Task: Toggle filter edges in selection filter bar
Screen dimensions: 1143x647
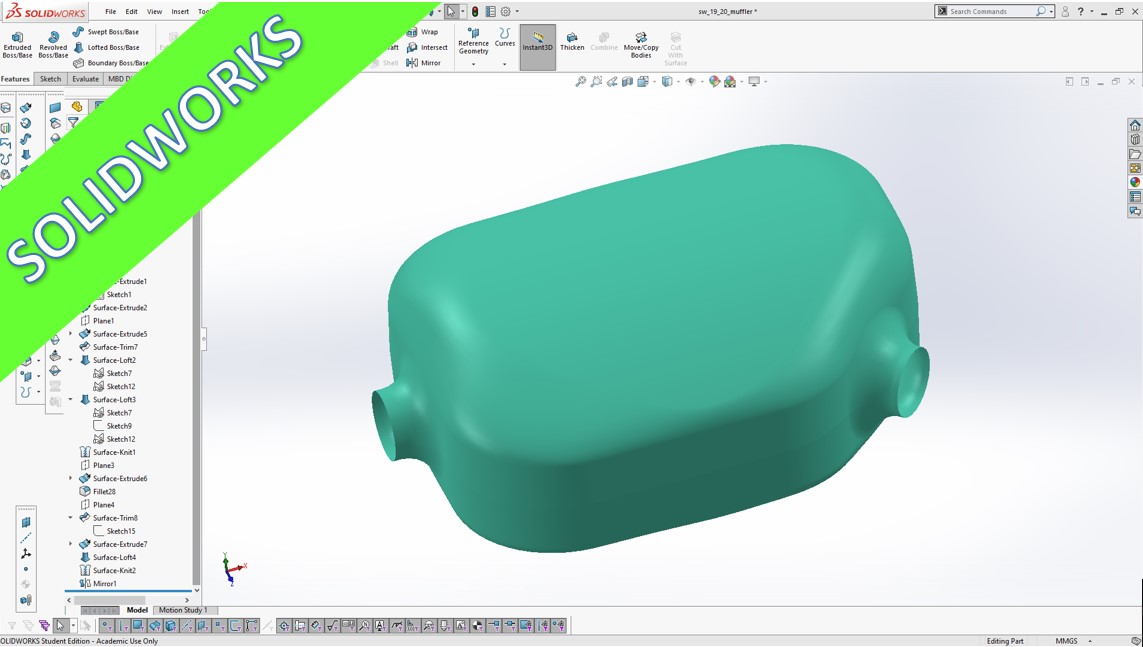Action: (x=123, y=626)
